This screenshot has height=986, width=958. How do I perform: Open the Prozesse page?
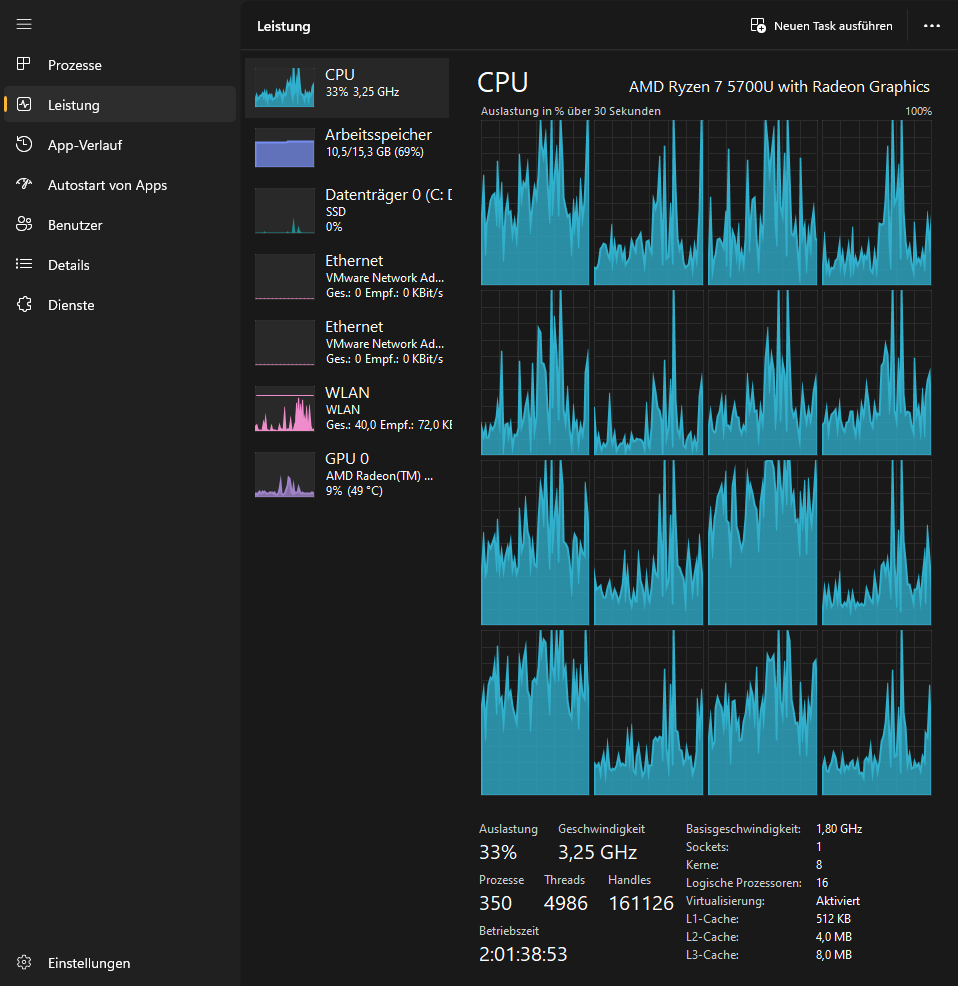(120, 65)
